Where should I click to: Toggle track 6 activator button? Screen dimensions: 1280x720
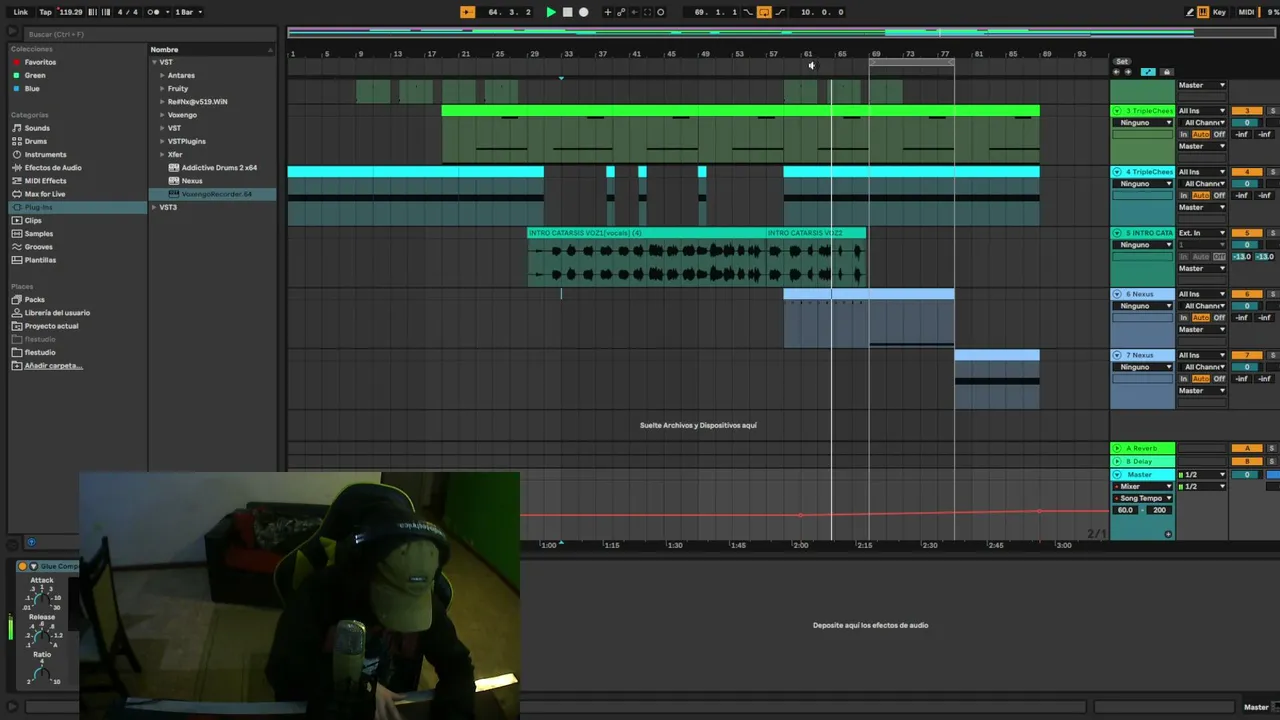(1247, 294)
